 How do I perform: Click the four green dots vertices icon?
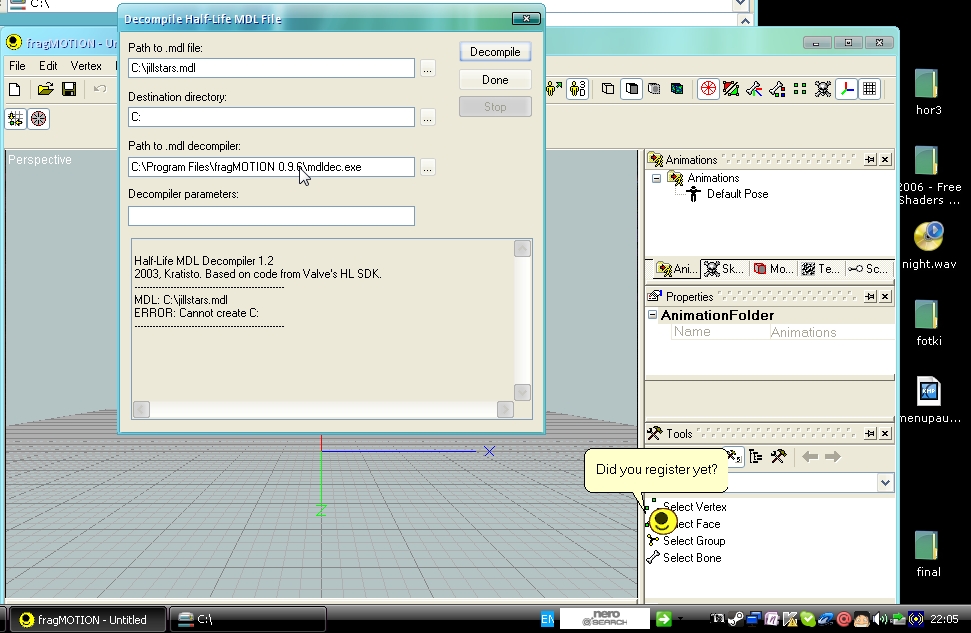click(800, 89)
